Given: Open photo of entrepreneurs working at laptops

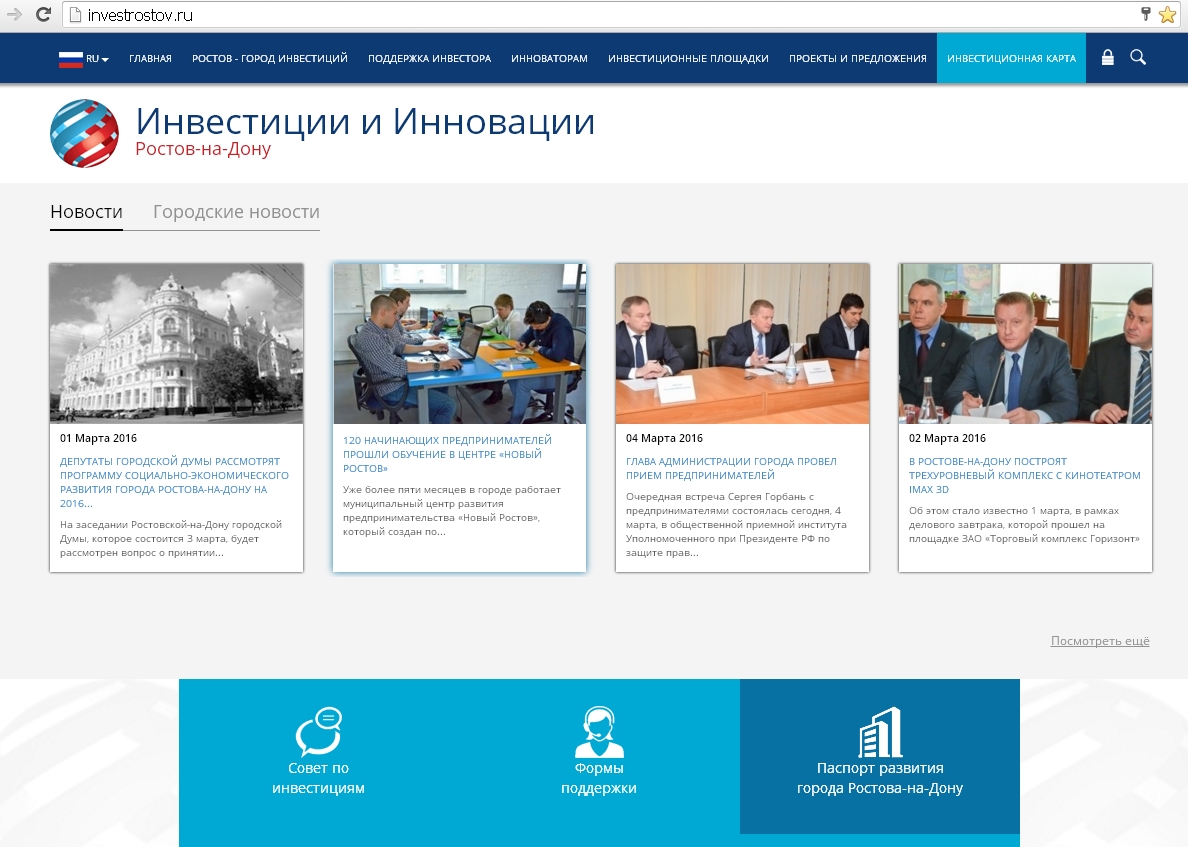Looking at the screenshot, I should 460,343.
